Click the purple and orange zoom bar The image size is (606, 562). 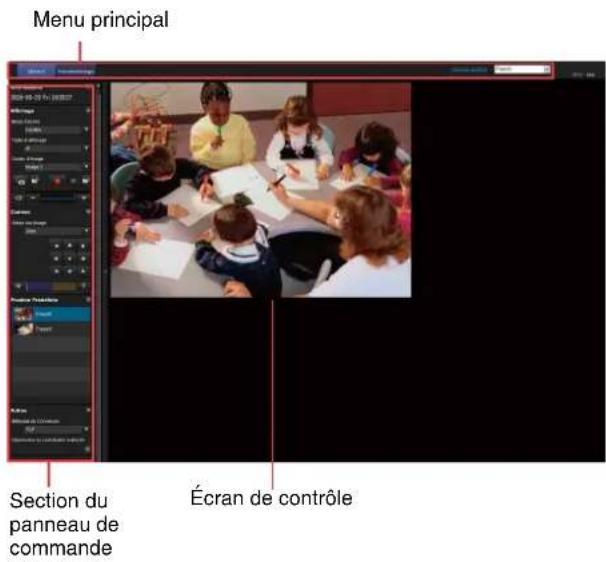[x=51, y=286]
